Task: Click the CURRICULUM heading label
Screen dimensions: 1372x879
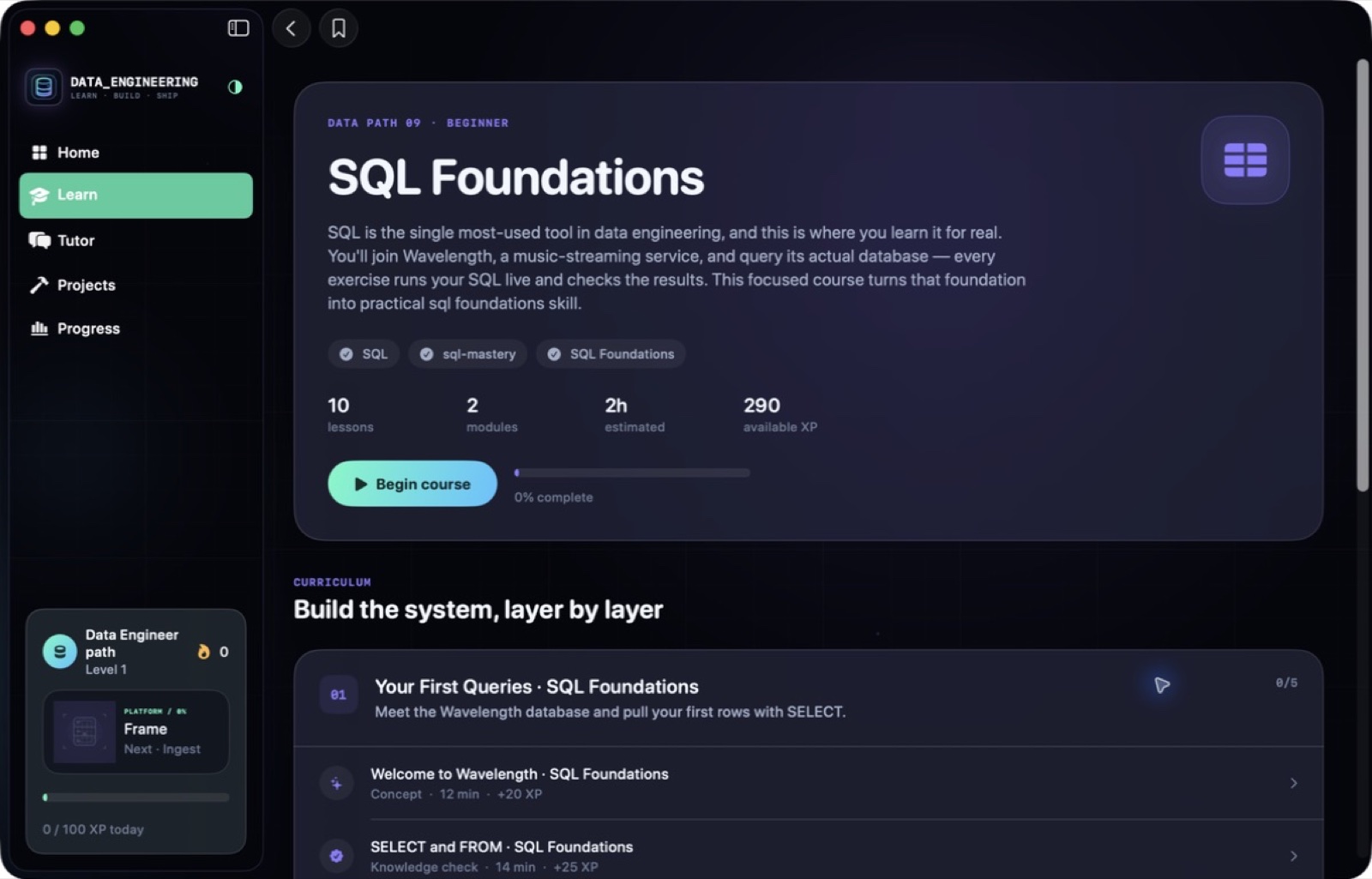Action: coord(332,582)
